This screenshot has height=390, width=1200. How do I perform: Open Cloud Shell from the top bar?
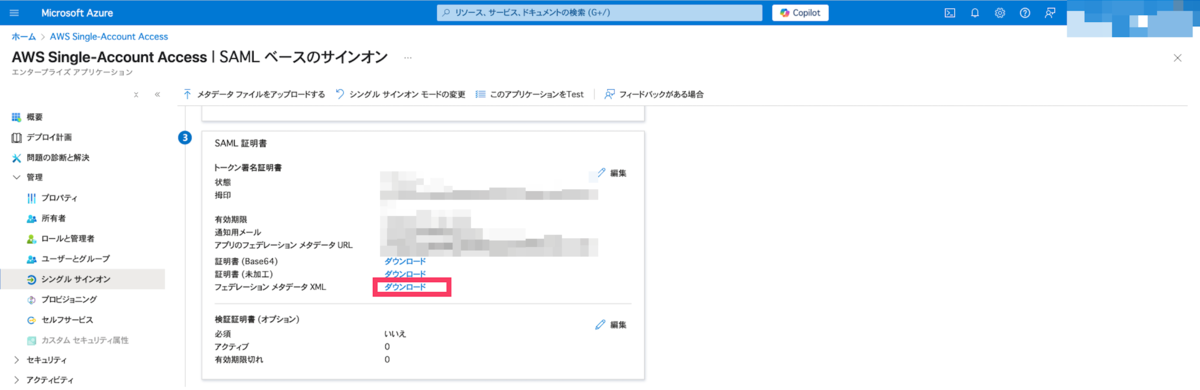pyautogui.click(x=950, y=12)
